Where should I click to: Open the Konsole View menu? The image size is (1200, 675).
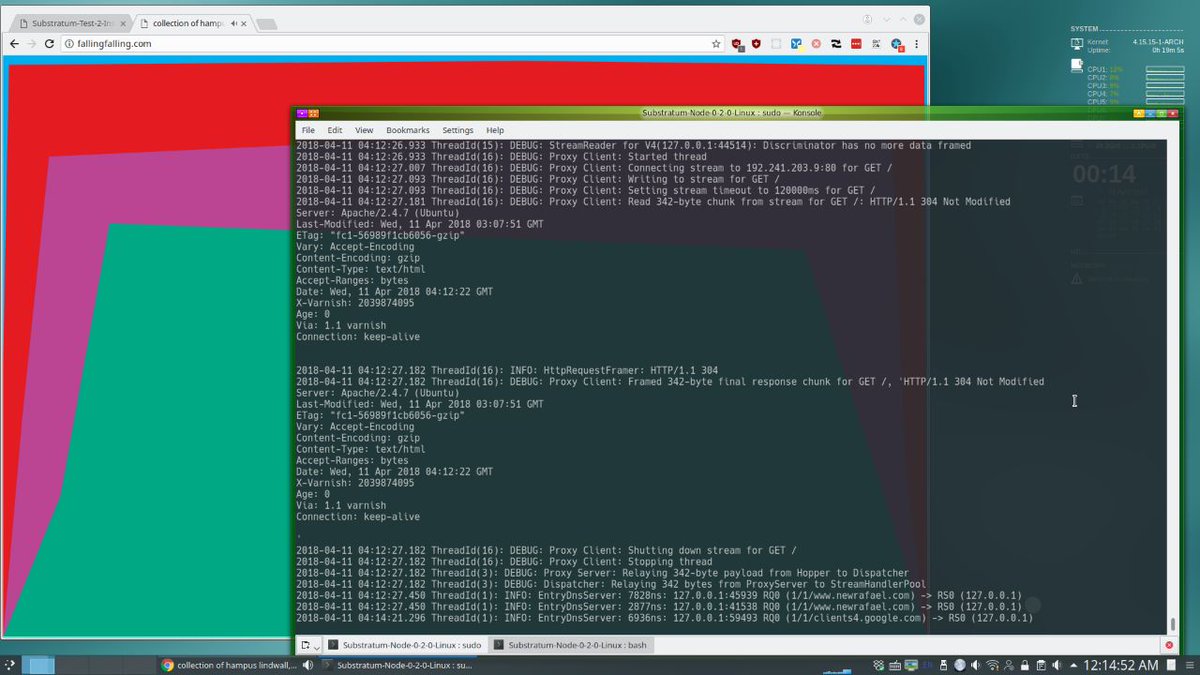[364, 130]
